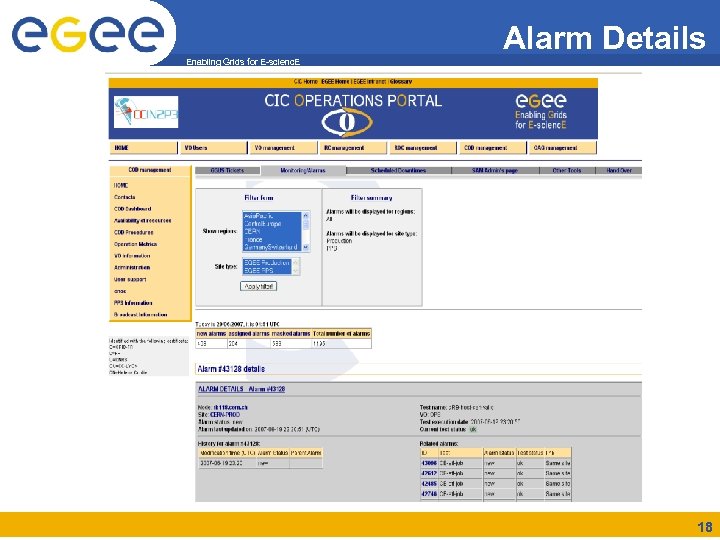Open related alarm ID 42748
Image resolution: width=720 pixels, height=540 pixels.
[429, 494]
